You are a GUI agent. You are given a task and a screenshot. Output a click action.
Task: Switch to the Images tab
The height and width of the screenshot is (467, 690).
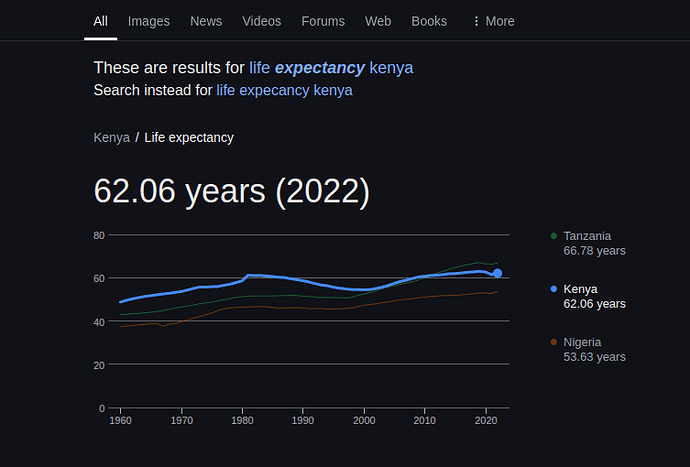[x=149, y=21]
